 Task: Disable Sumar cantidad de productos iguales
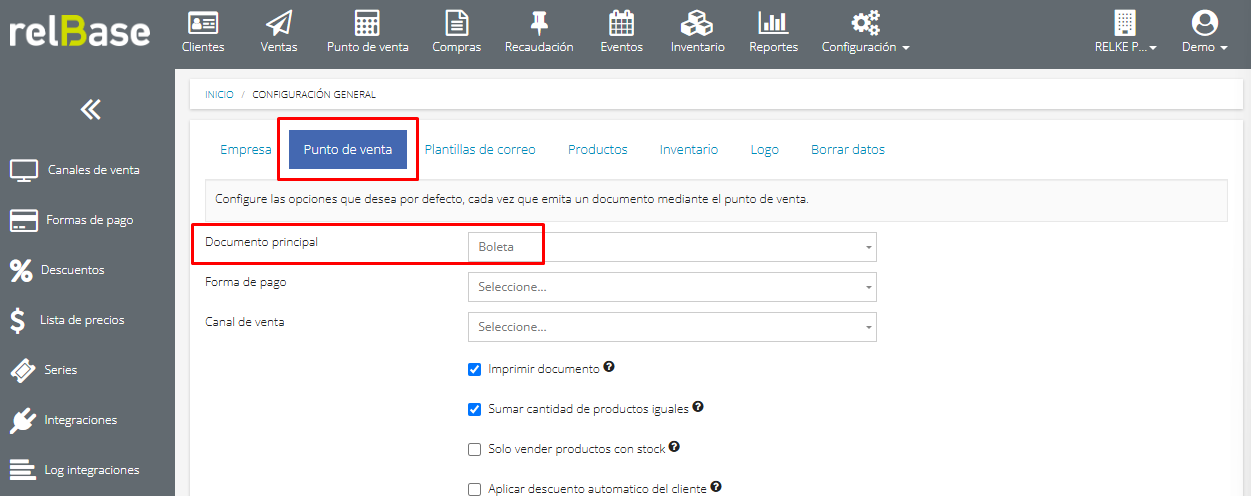coord(475,409)
